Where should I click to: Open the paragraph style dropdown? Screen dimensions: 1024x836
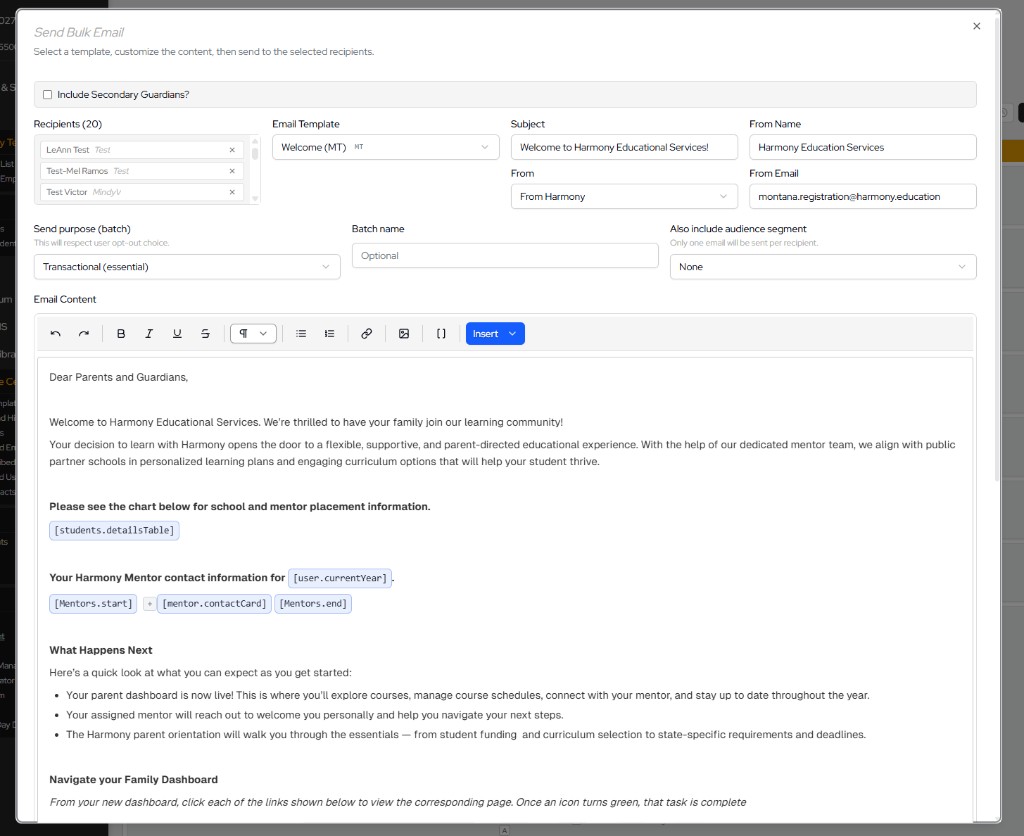(x=253, y=334)
